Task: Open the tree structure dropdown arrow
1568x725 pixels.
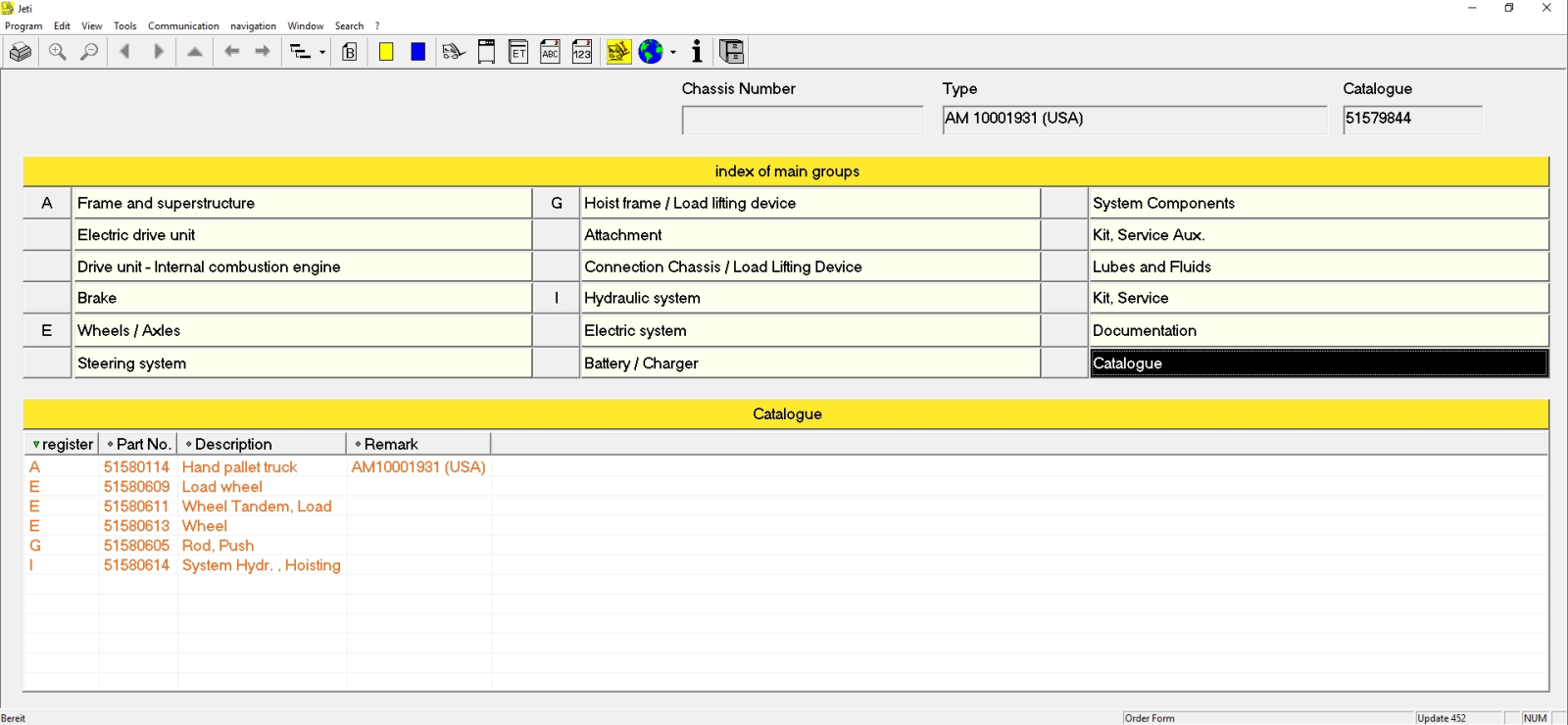Action: click(322, 53)
